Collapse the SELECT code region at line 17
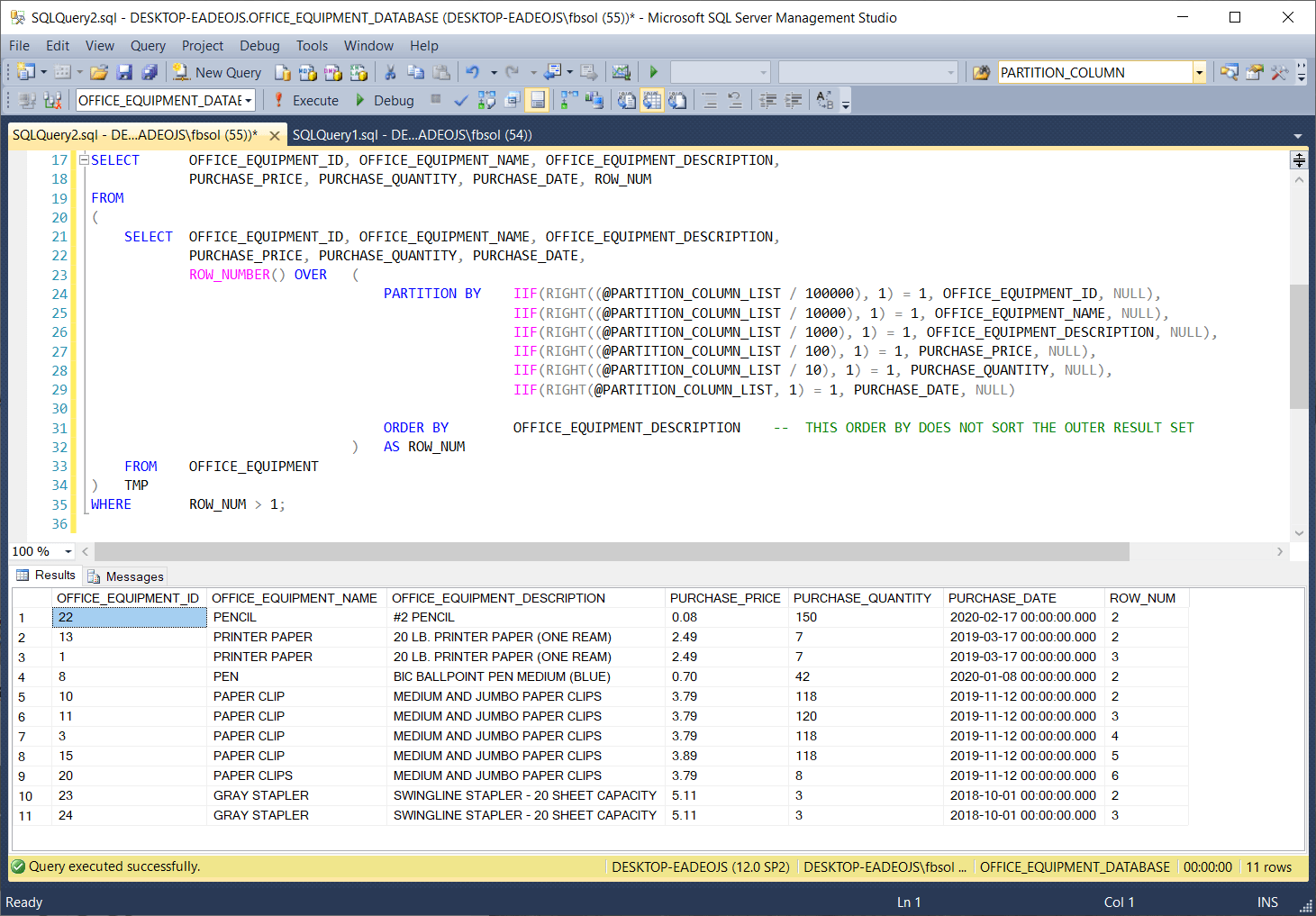This screenshot has height=916, width=1316. tap(82, 159)
